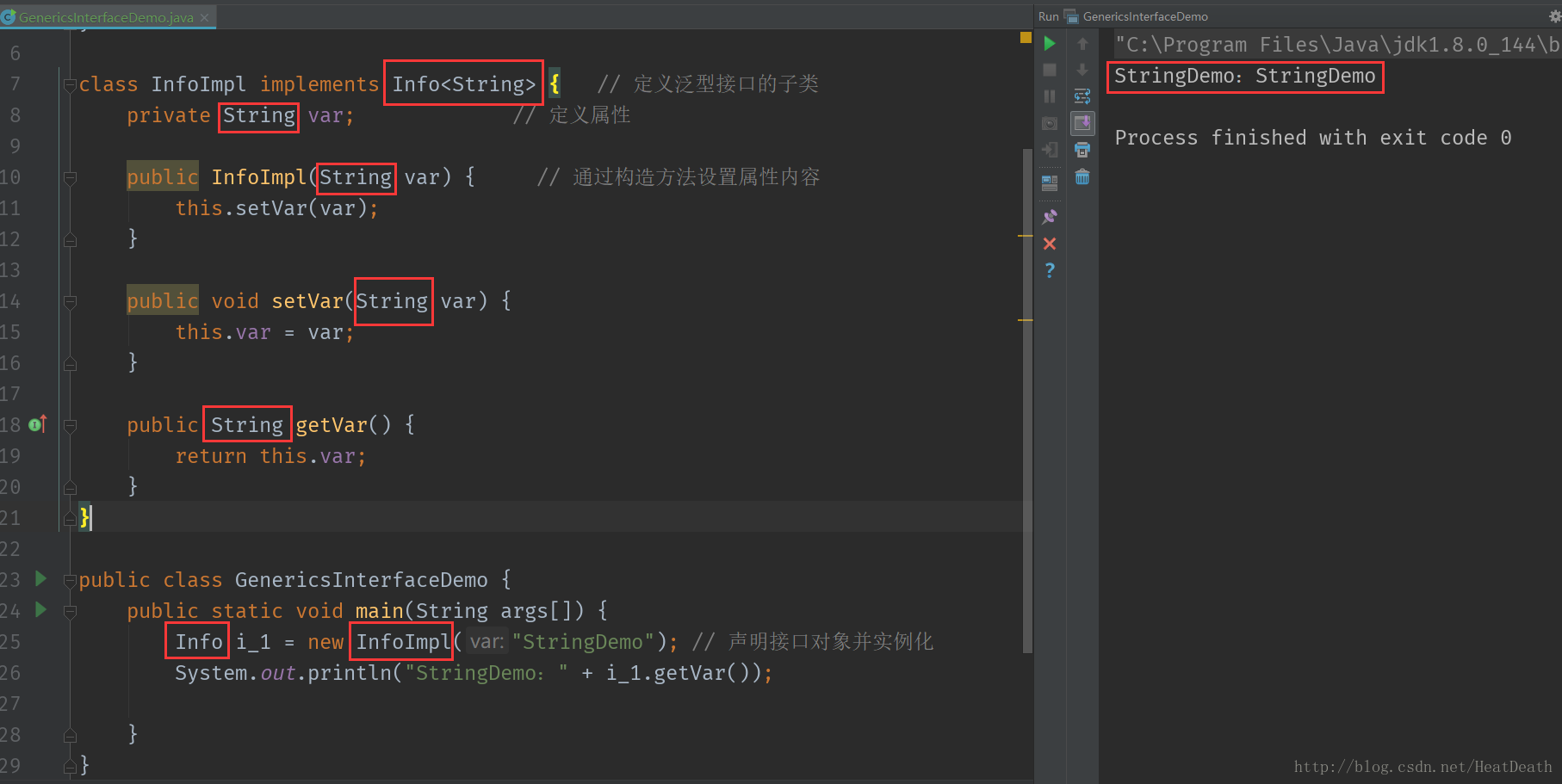Click the 'setVar' method name on line 14
The width and height of the screenshot is (1562, 784).
pos(307,301)
